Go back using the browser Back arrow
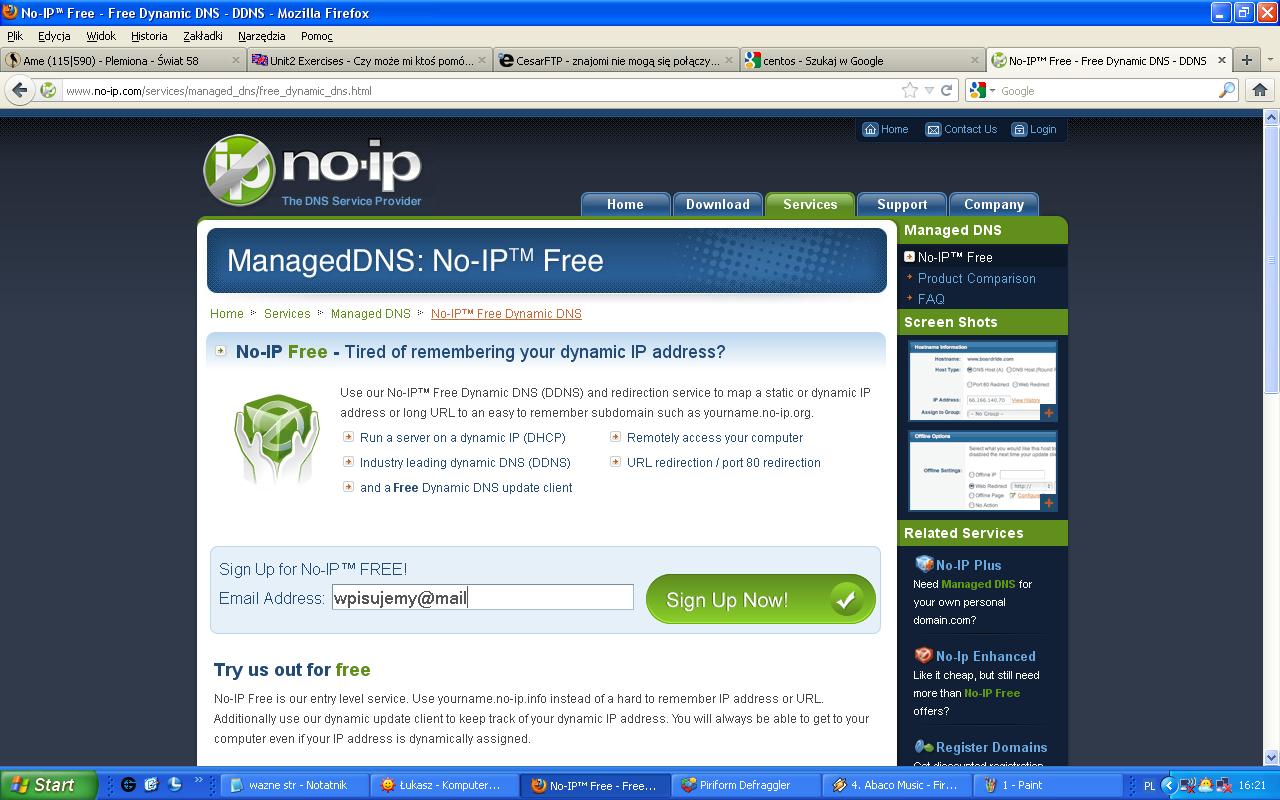This screenshot has height=800, width=1280. 20,90
